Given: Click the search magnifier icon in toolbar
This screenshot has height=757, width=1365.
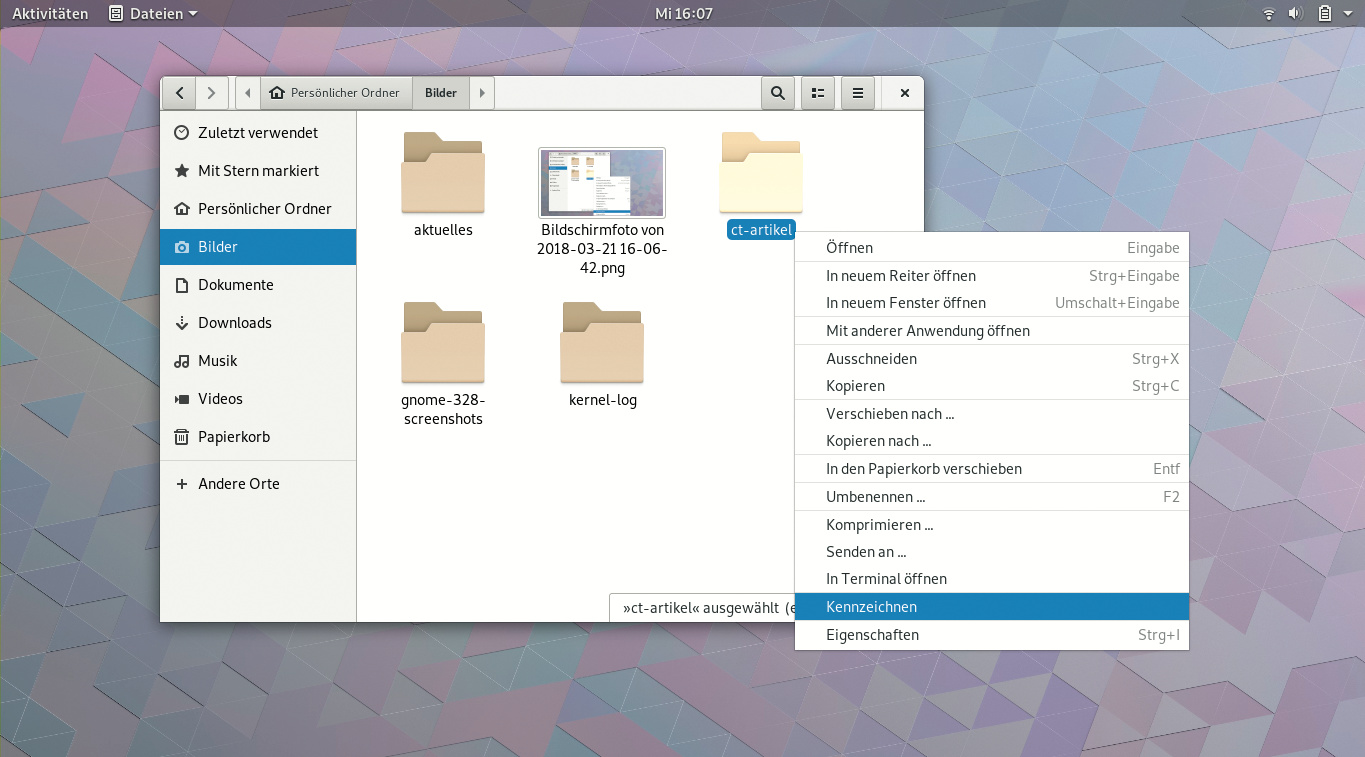Looking at the screenshot, I should [777, 93].
